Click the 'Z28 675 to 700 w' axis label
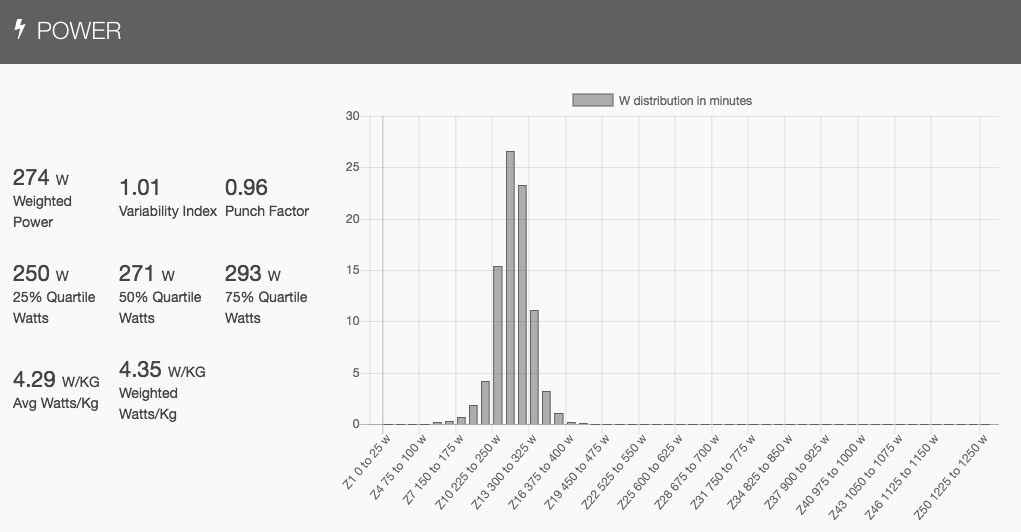The image size is (1021, 532). coord(686,471)
